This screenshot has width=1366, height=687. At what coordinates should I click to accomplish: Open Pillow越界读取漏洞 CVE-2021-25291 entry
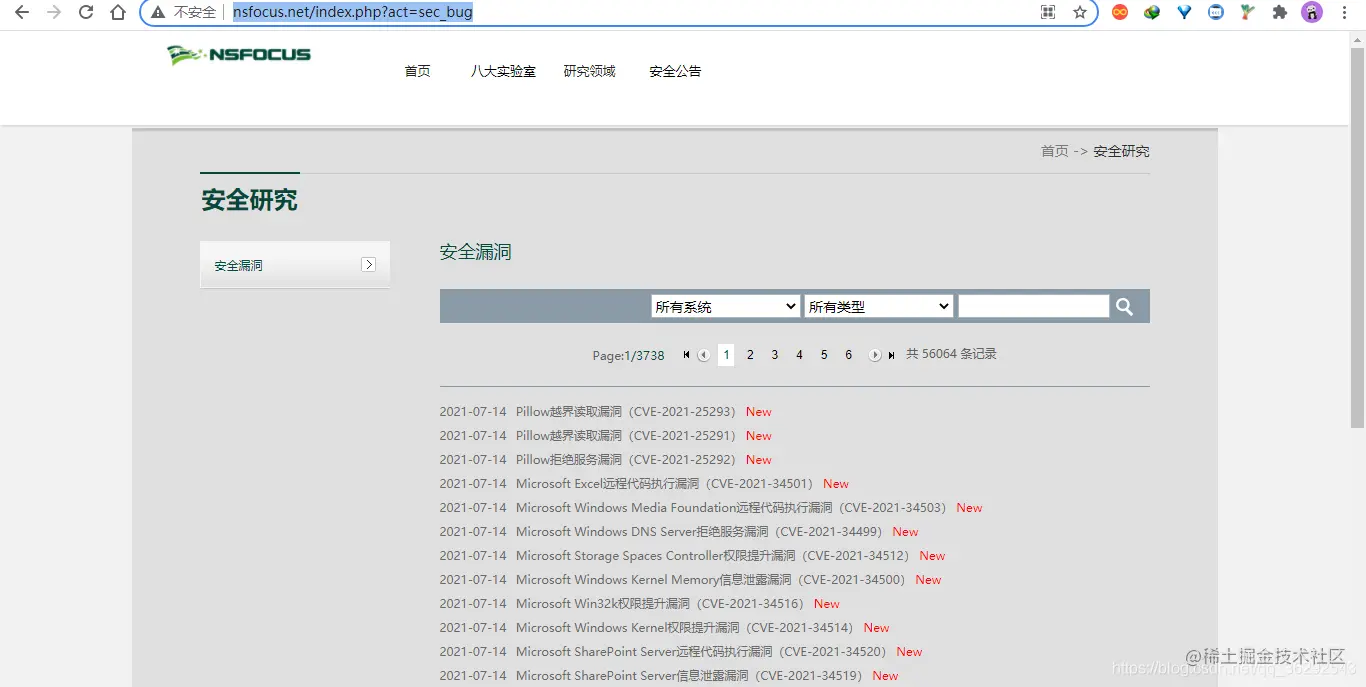coord(629,436)
